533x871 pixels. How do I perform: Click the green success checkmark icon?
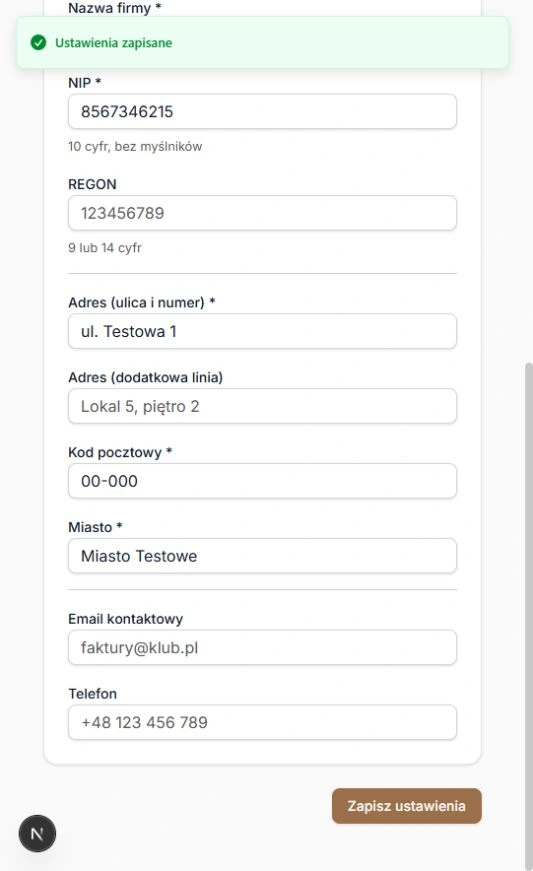pyautogui.click(x=38, y=43)
